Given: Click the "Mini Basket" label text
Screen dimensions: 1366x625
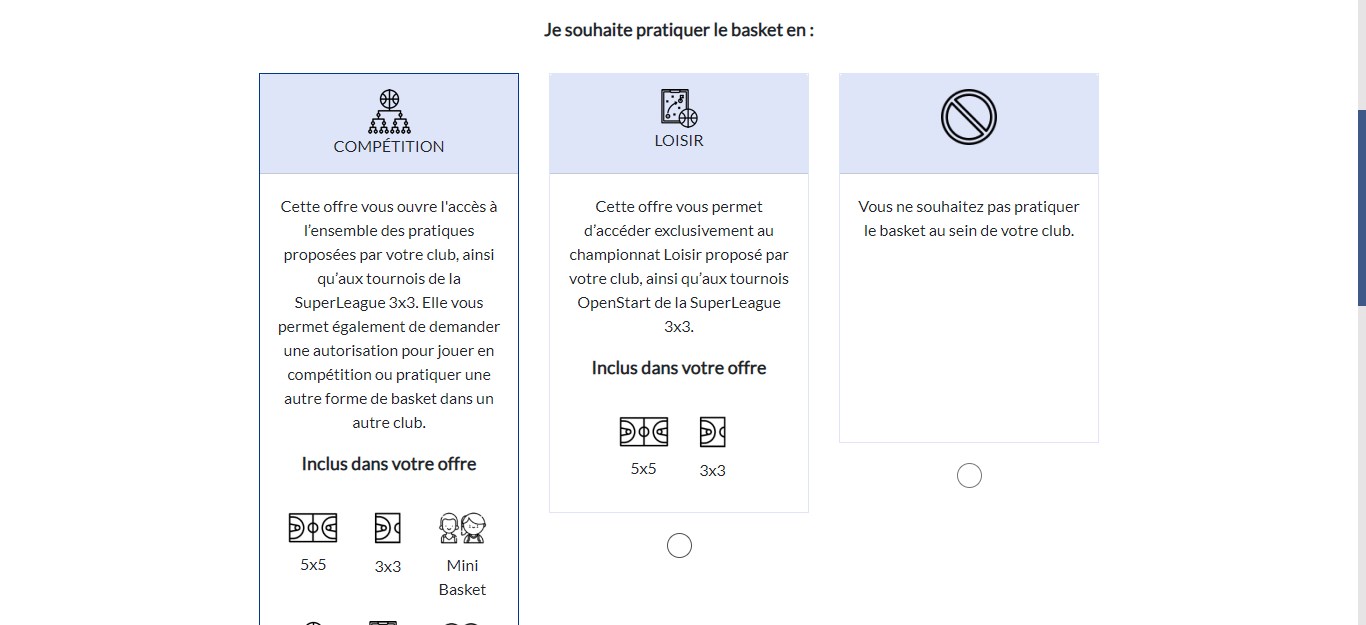Looking at the screenshot, I should click(x=462, y=577).
